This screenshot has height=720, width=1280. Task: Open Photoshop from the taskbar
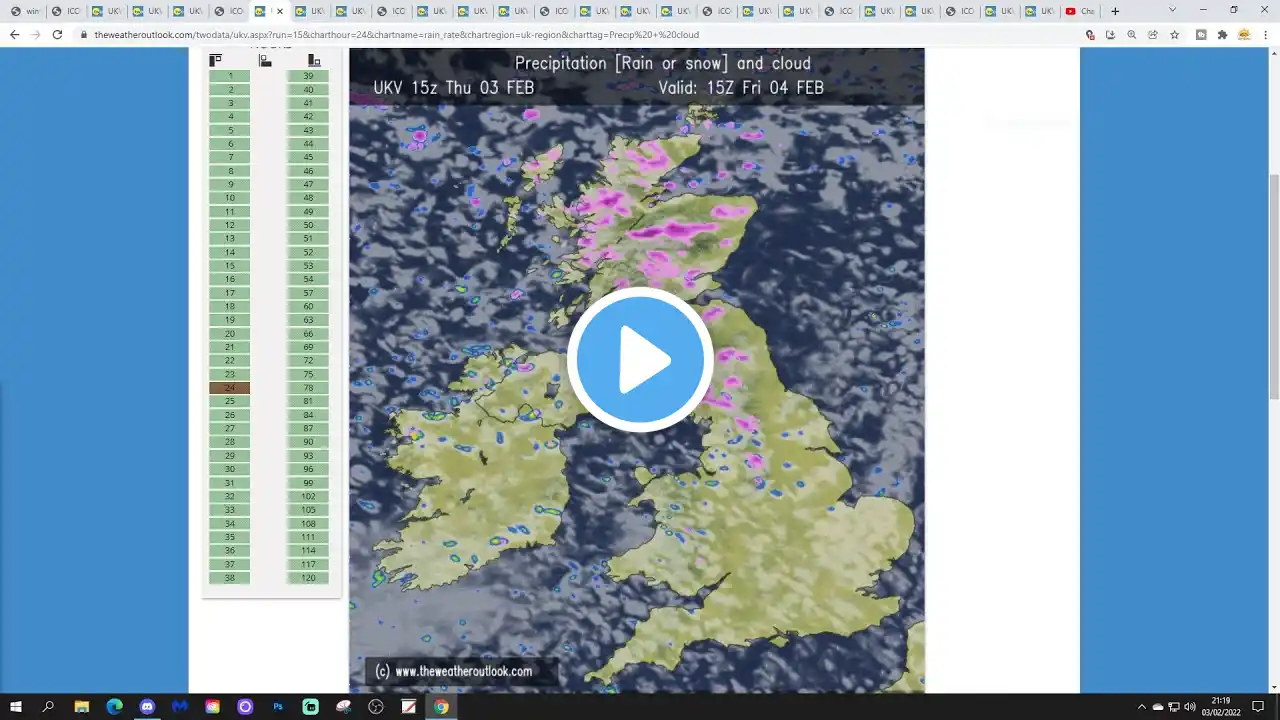click(x=278, y=707)
